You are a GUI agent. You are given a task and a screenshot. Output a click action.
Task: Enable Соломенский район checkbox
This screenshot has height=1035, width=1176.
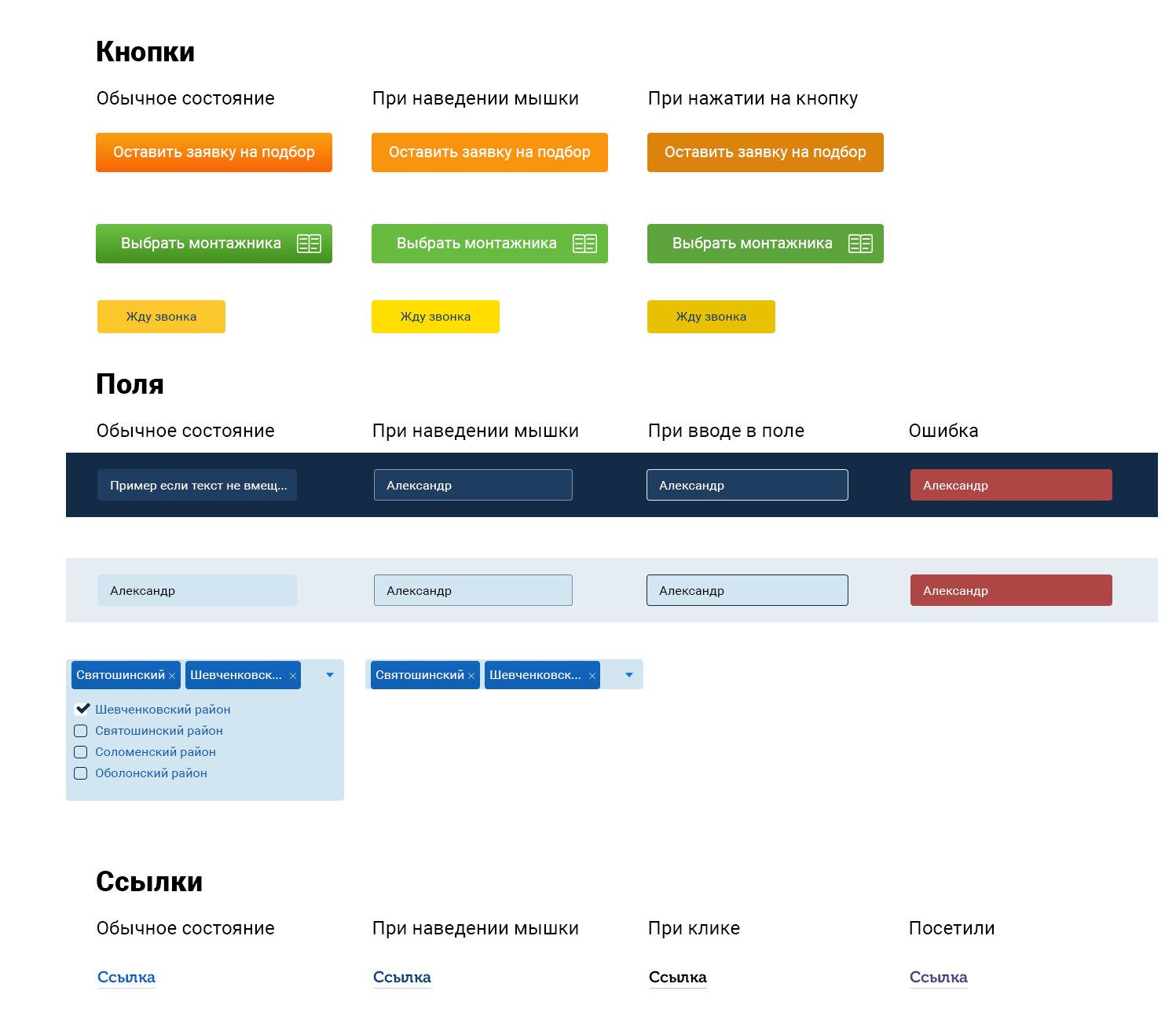[81, 752]
